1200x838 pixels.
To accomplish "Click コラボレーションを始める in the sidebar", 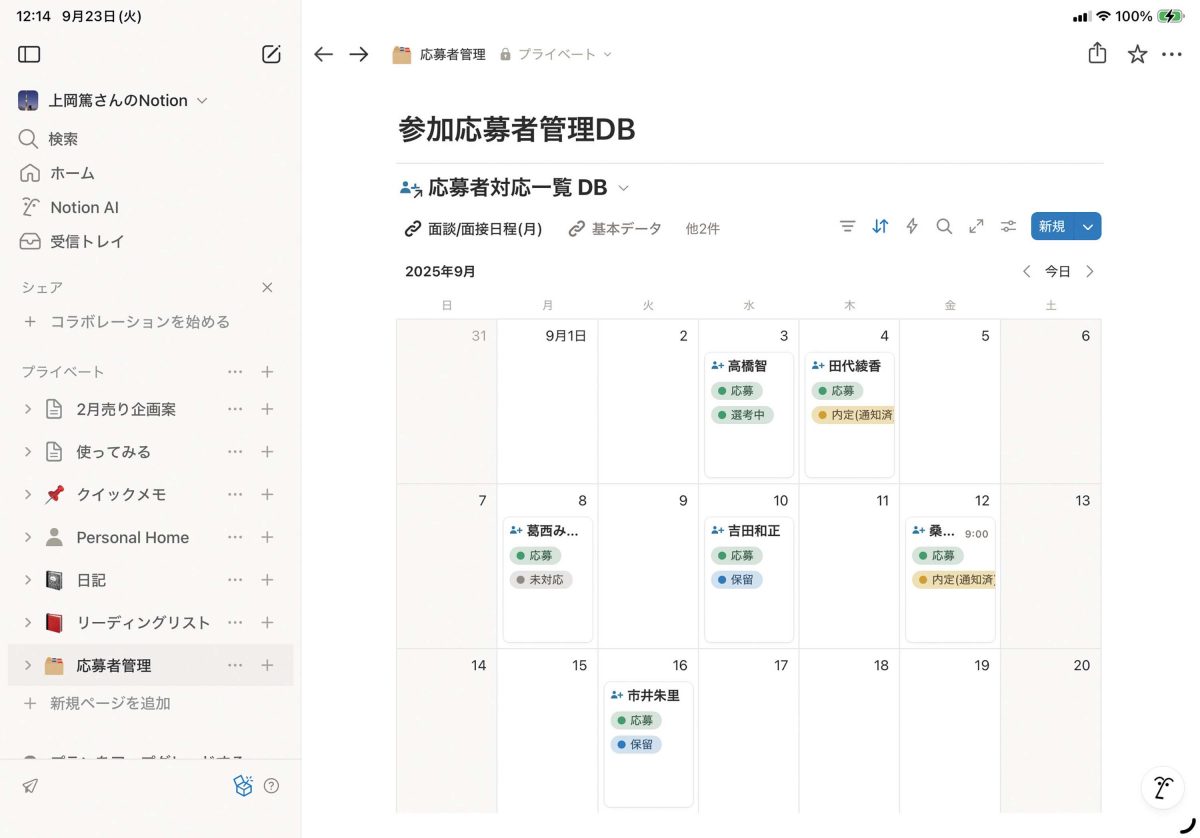I will click(140, 322).
